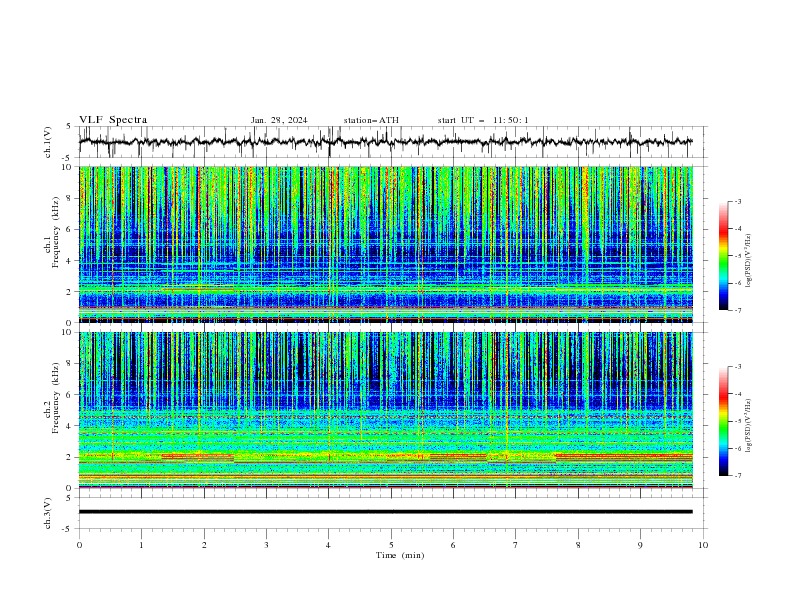This screenshot has width=792, height=612.
Task: Click inside the ch.1 spectrogram panel
Action: [386, 244]
